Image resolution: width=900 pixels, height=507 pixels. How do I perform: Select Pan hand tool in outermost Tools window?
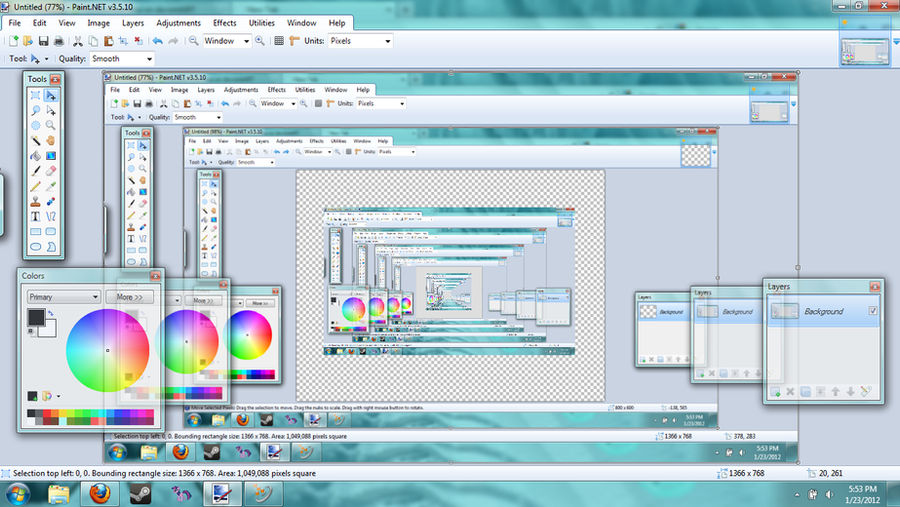coord(51,141)
